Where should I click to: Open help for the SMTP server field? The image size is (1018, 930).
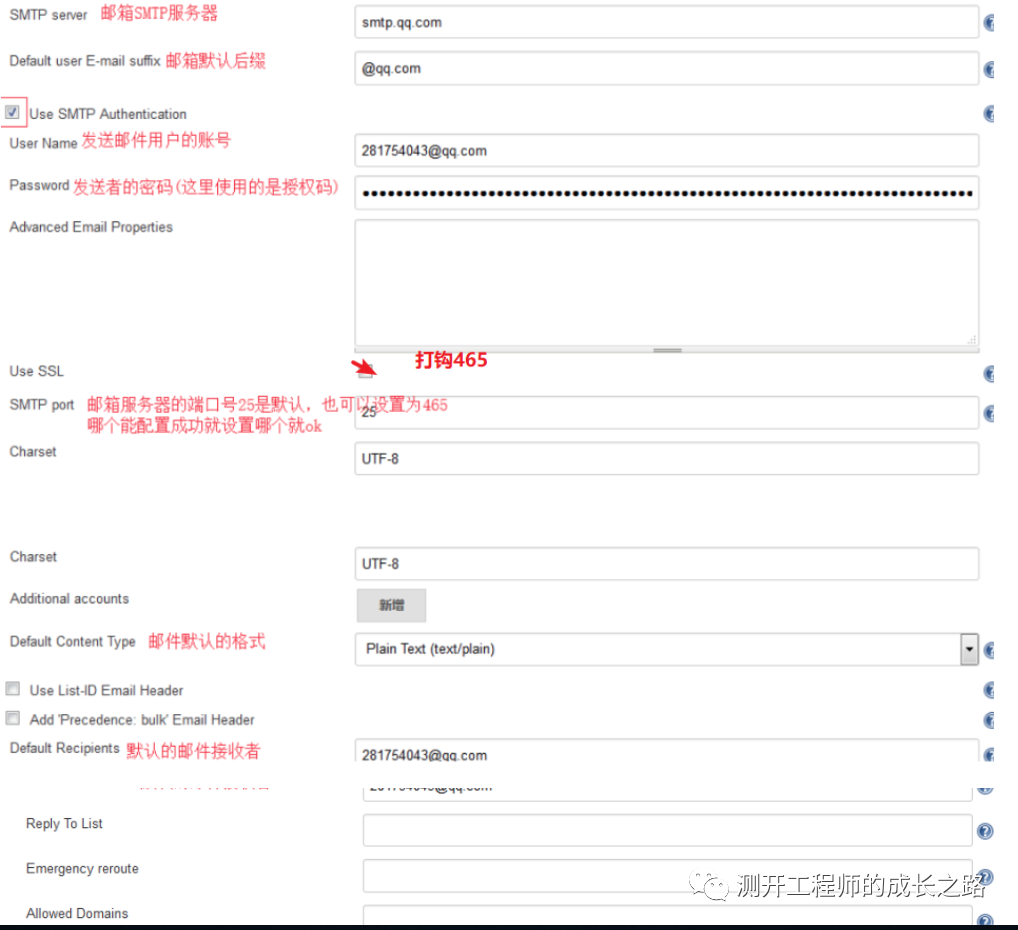(989, 23)
